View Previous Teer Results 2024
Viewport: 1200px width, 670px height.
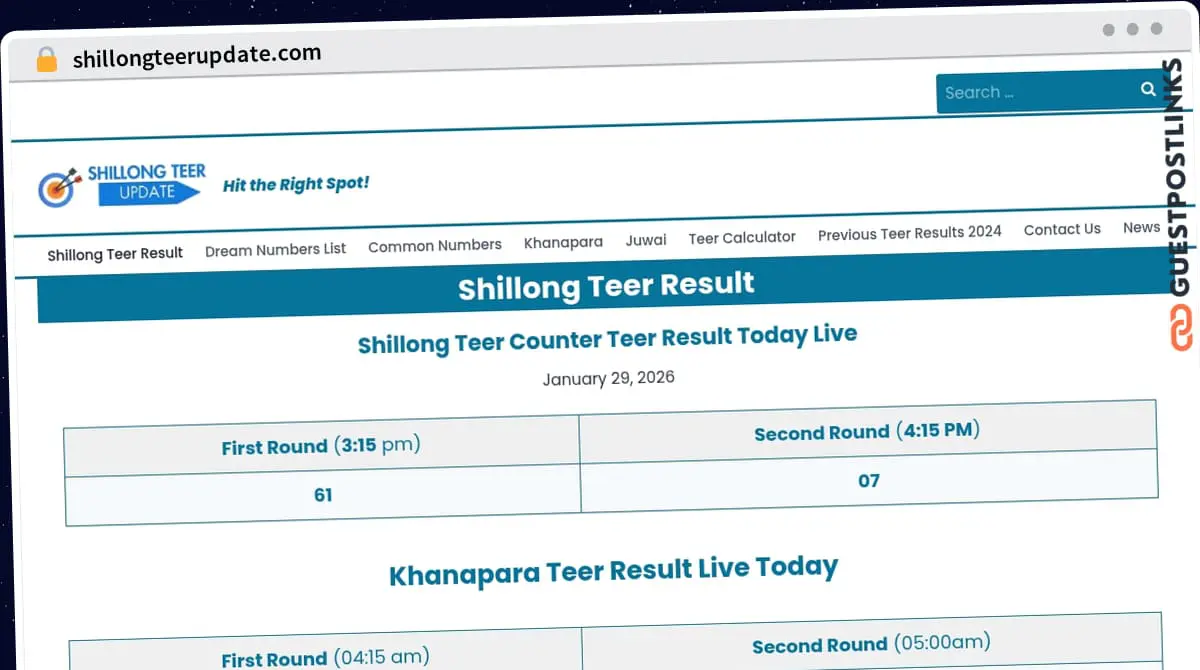(909, 233)
